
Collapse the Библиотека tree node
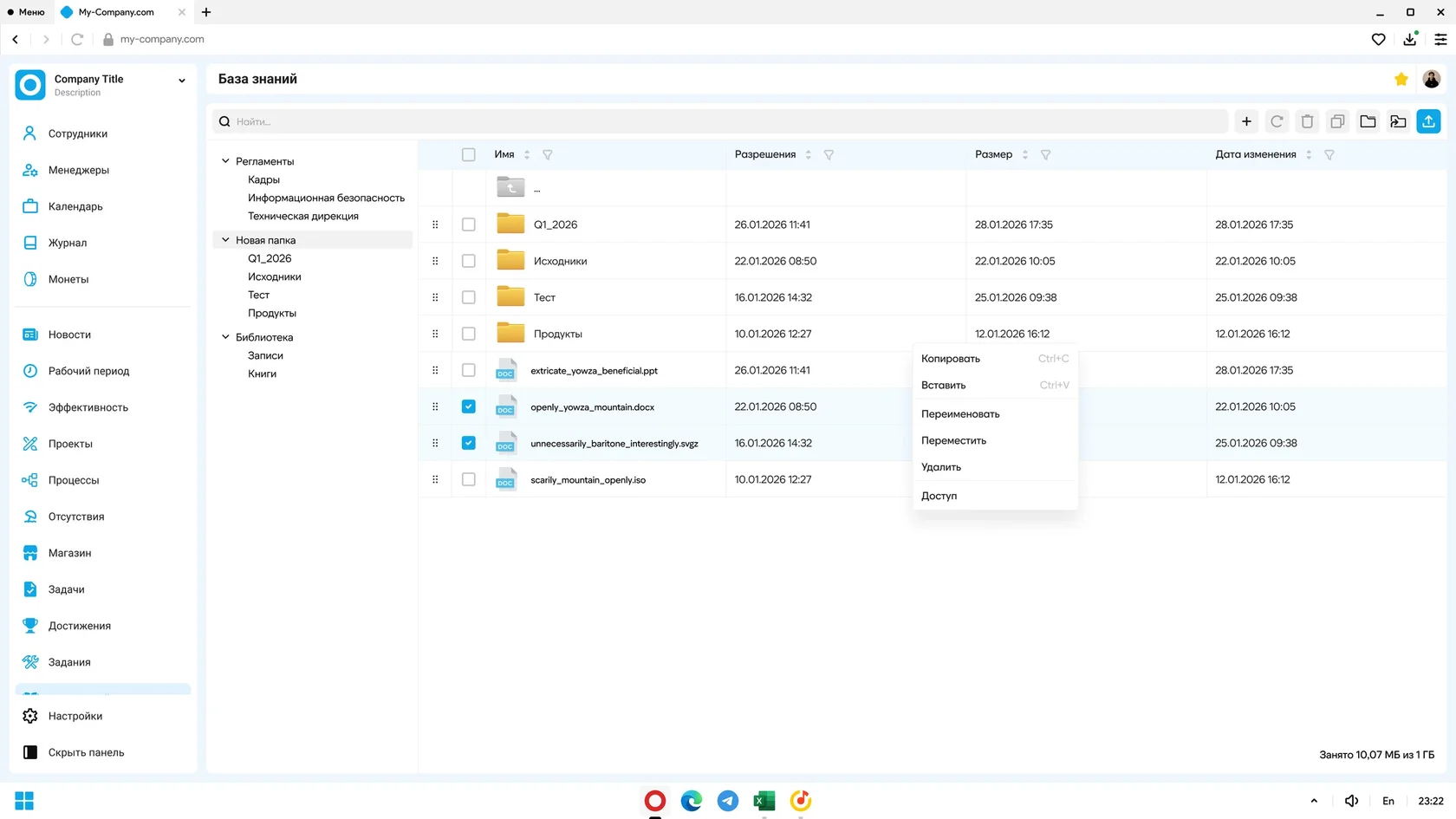(225, 337)
